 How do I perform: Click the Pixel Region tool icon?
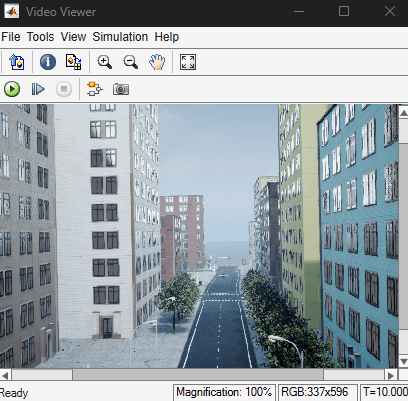click(74, 62)
